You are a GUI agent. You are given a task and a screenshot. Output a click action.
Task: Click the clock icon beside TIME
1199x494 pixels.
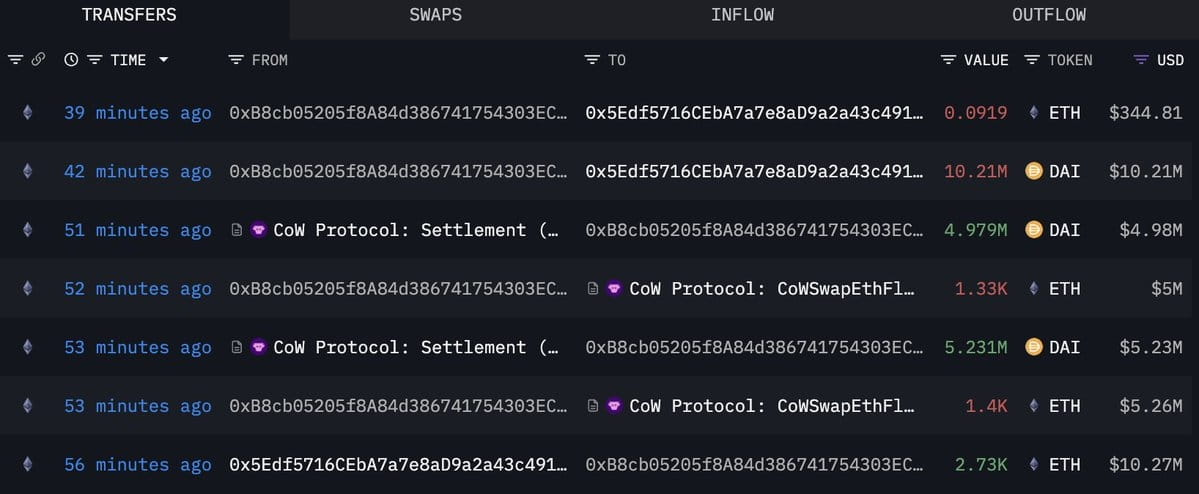pyautogui.click(x=71, y=60)
